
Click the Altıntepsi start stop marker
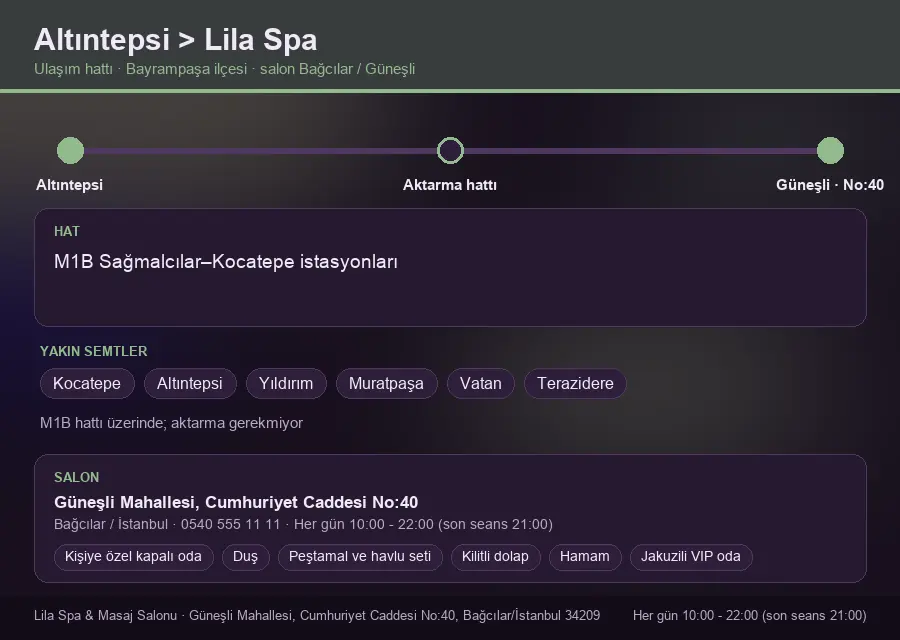pos(71,150)
